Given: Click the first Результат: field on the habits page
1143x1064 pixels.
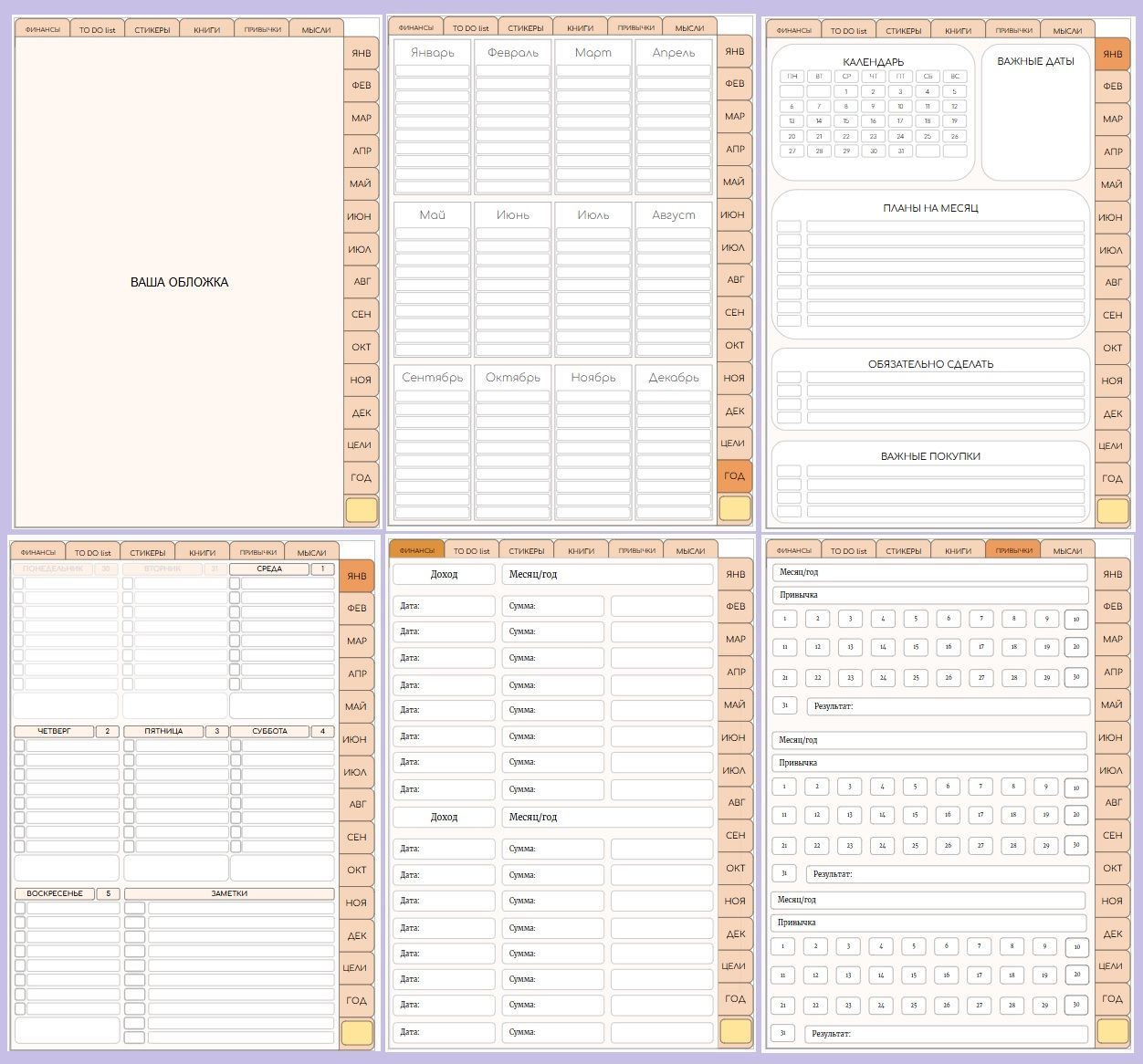Looking at the screenshot, I should 948,706.
